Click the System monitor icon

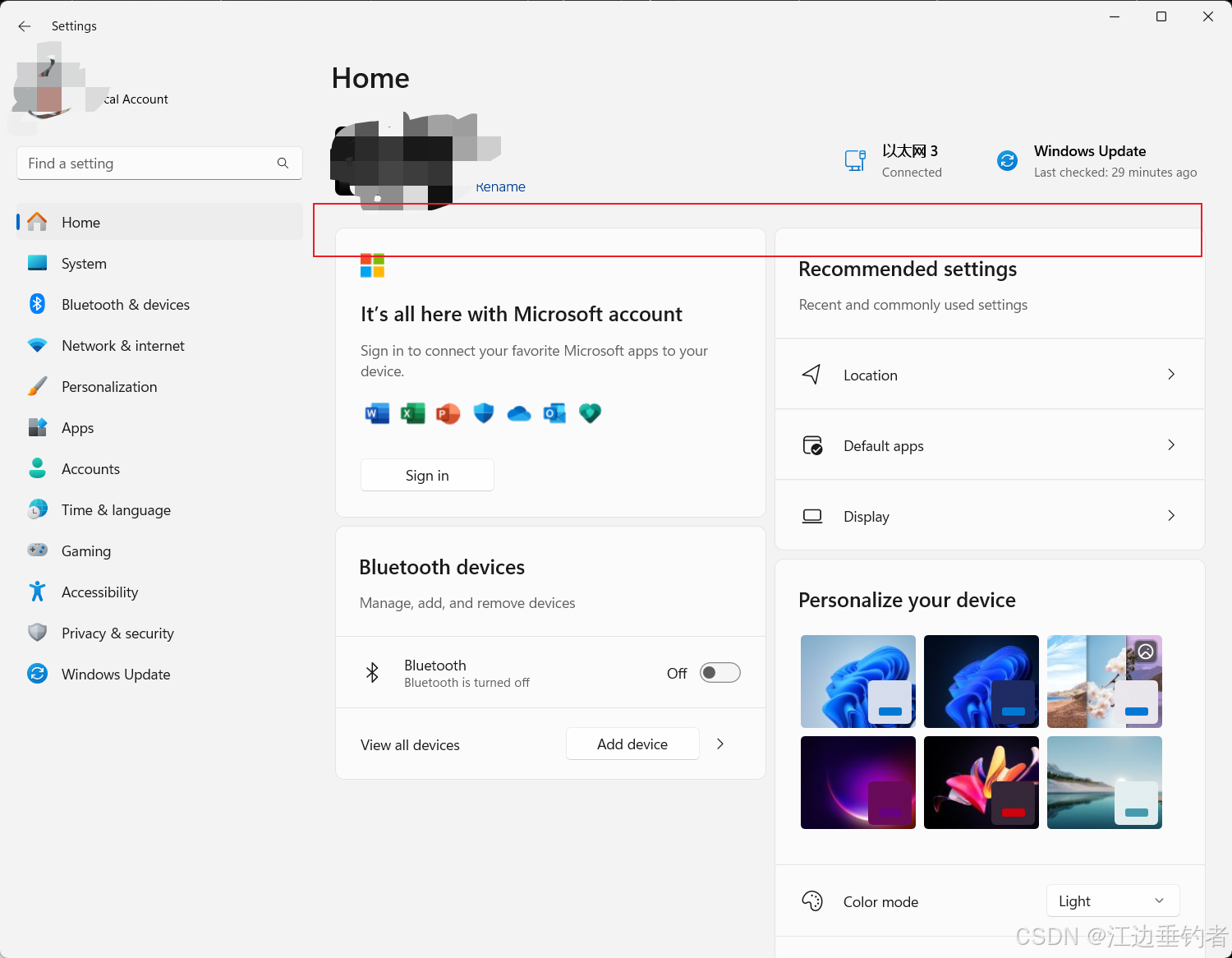point(37,263)
